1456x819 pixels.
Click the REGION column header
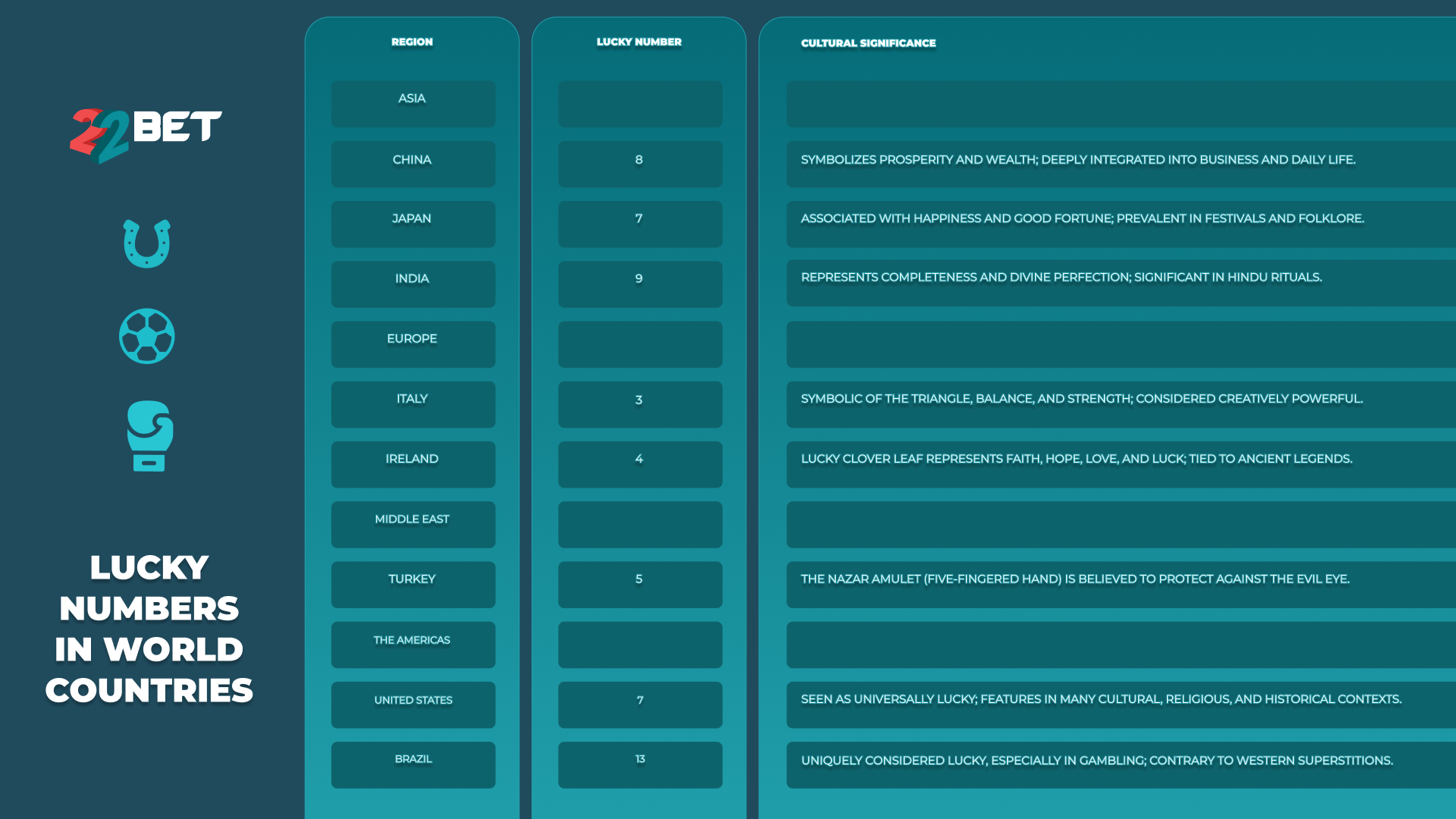(412, 42)
